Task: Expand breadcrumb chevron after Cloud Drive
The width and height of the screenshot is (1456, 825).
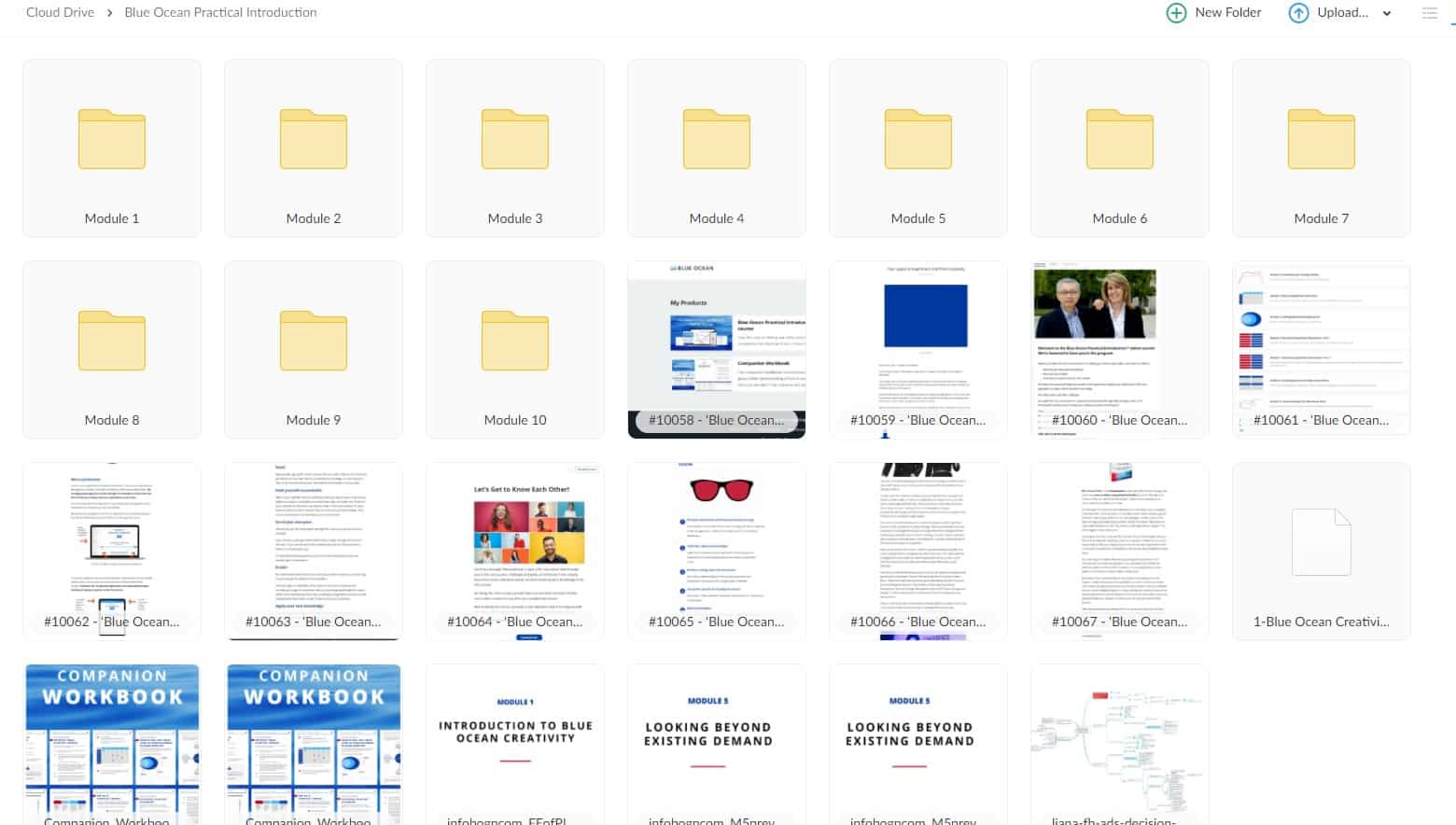Action: 109,13
